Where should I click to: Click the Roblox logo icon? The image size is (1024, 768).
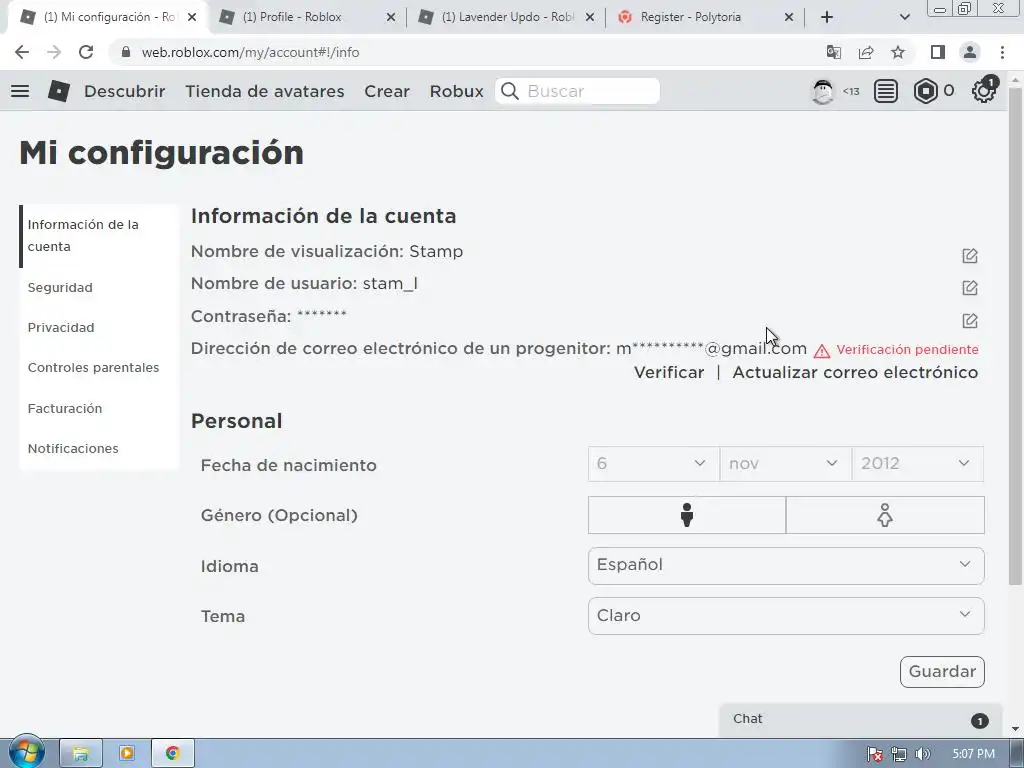(59, 91)
